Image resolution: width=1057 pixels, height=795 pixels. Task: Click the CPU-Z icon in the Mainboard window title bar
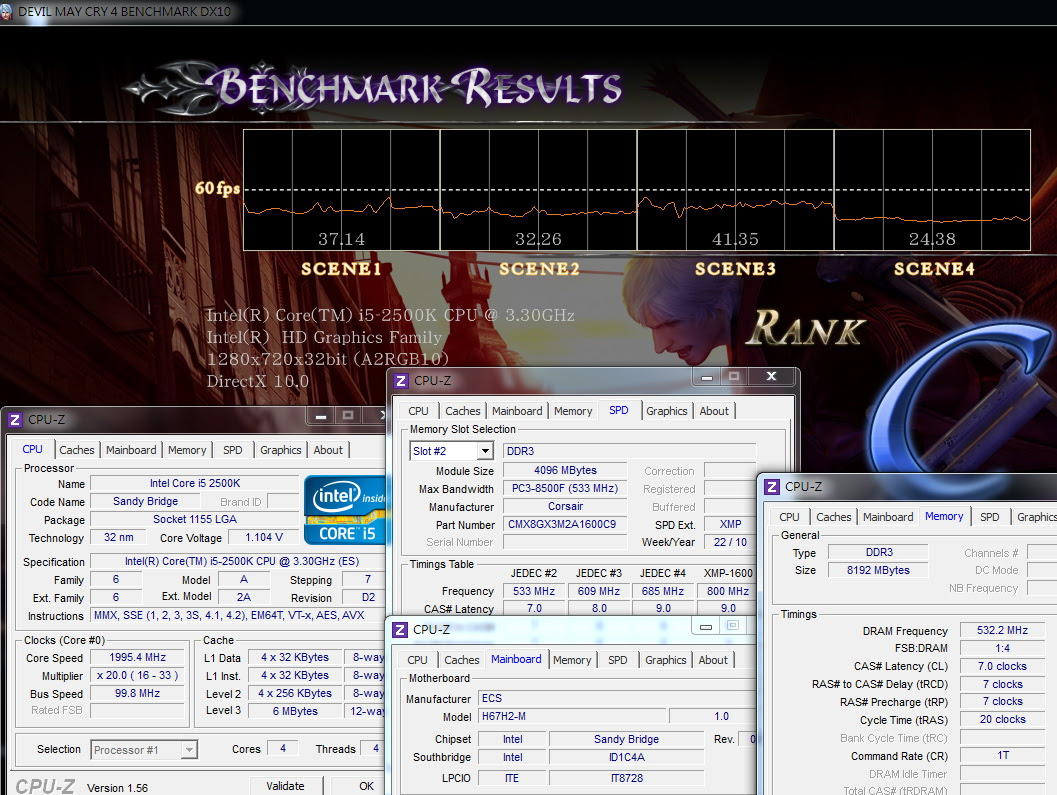click(x=400, y=629)
